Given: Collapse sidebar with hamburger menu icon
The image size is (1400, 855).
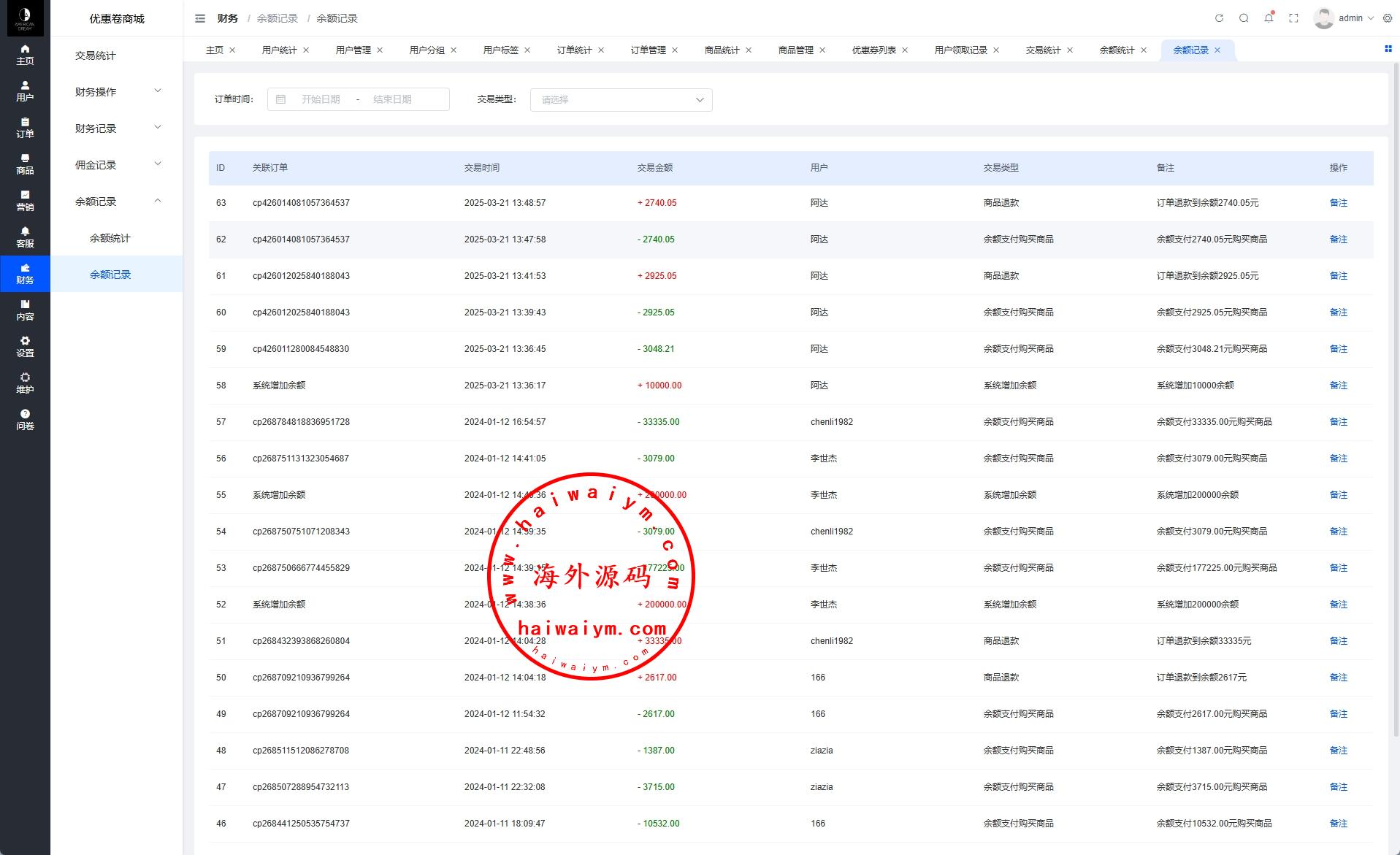Looking at the screenshot, I should click(200, 18).
